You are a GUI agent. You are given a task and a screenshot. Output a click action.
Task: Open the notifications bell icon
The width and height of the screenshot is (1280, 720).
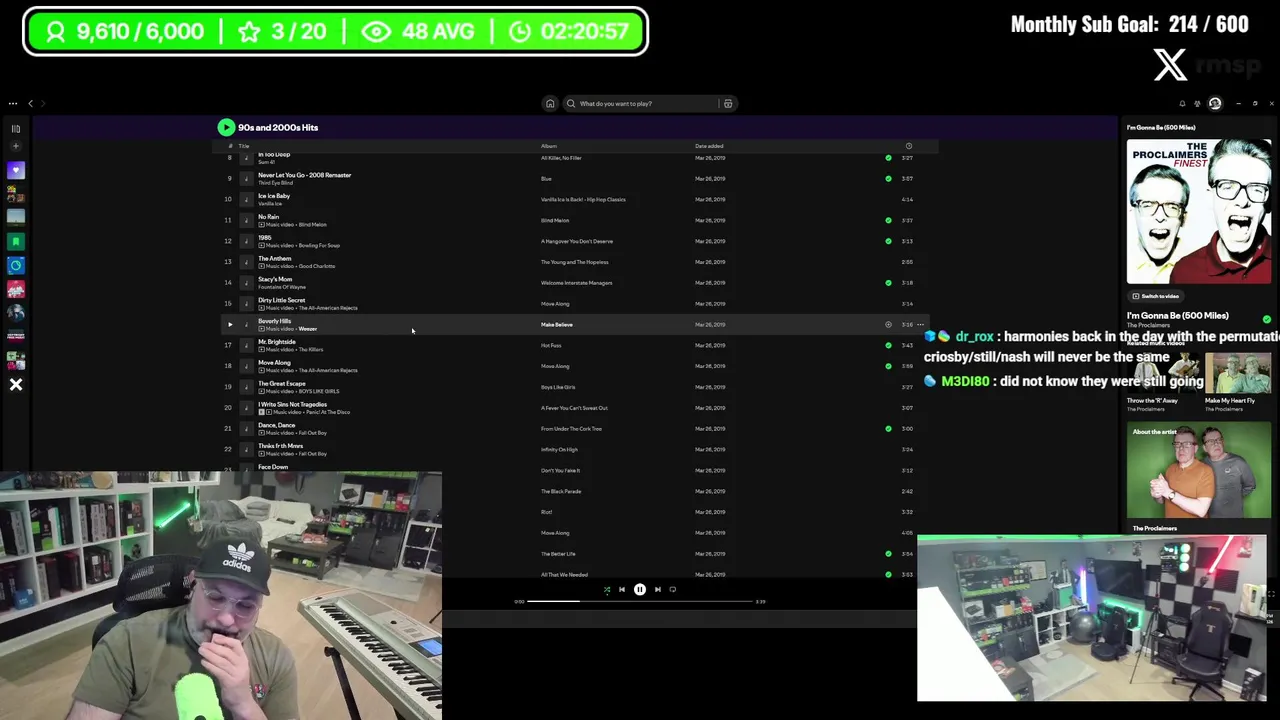point(1182,103)
